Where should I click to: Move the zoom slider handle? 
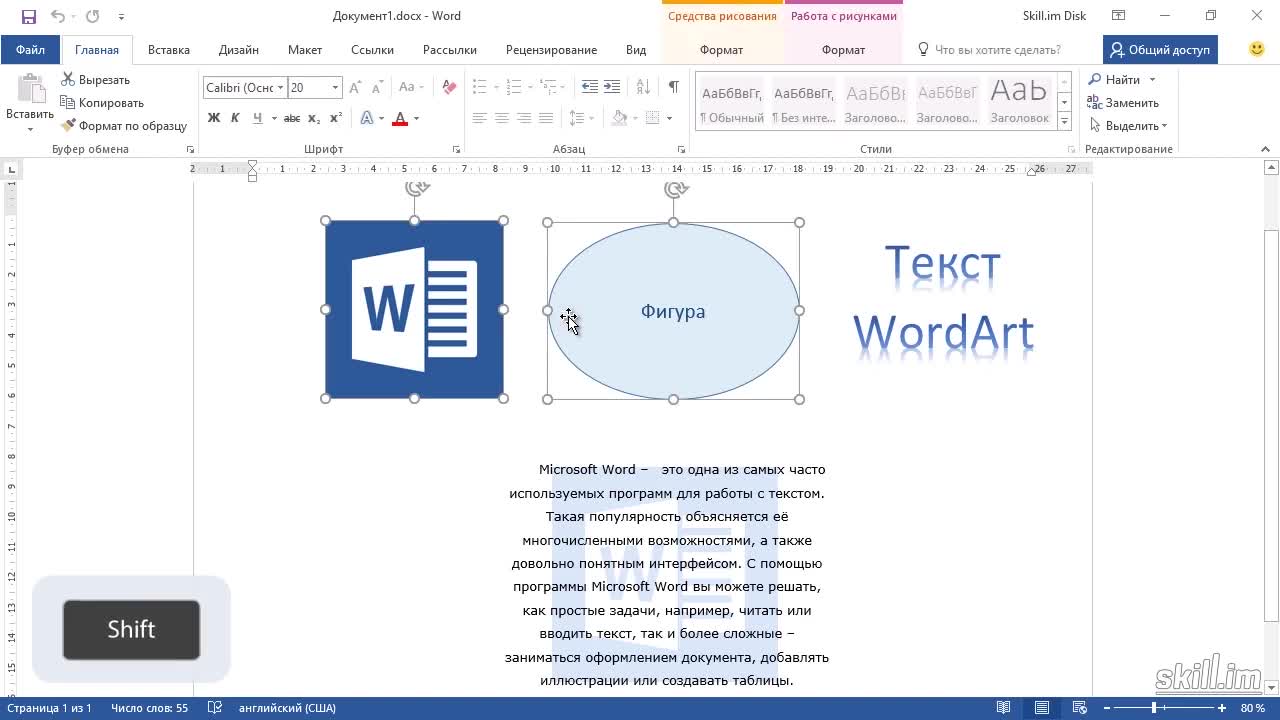1154,708
